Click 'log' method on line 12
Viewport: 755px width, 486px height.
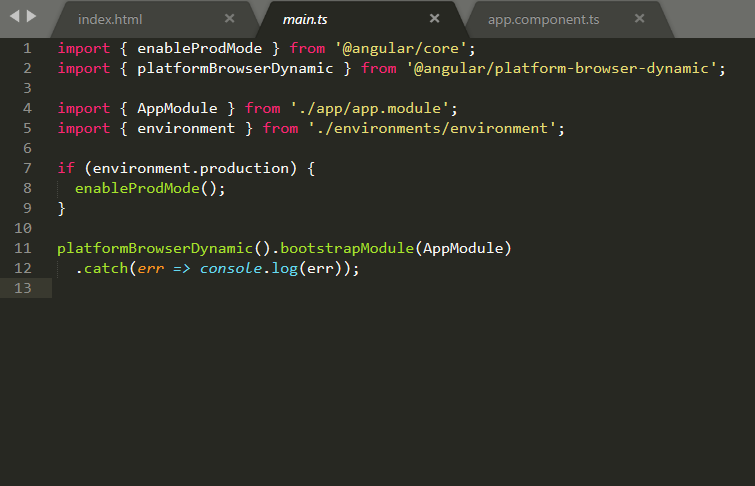point(285,268)
